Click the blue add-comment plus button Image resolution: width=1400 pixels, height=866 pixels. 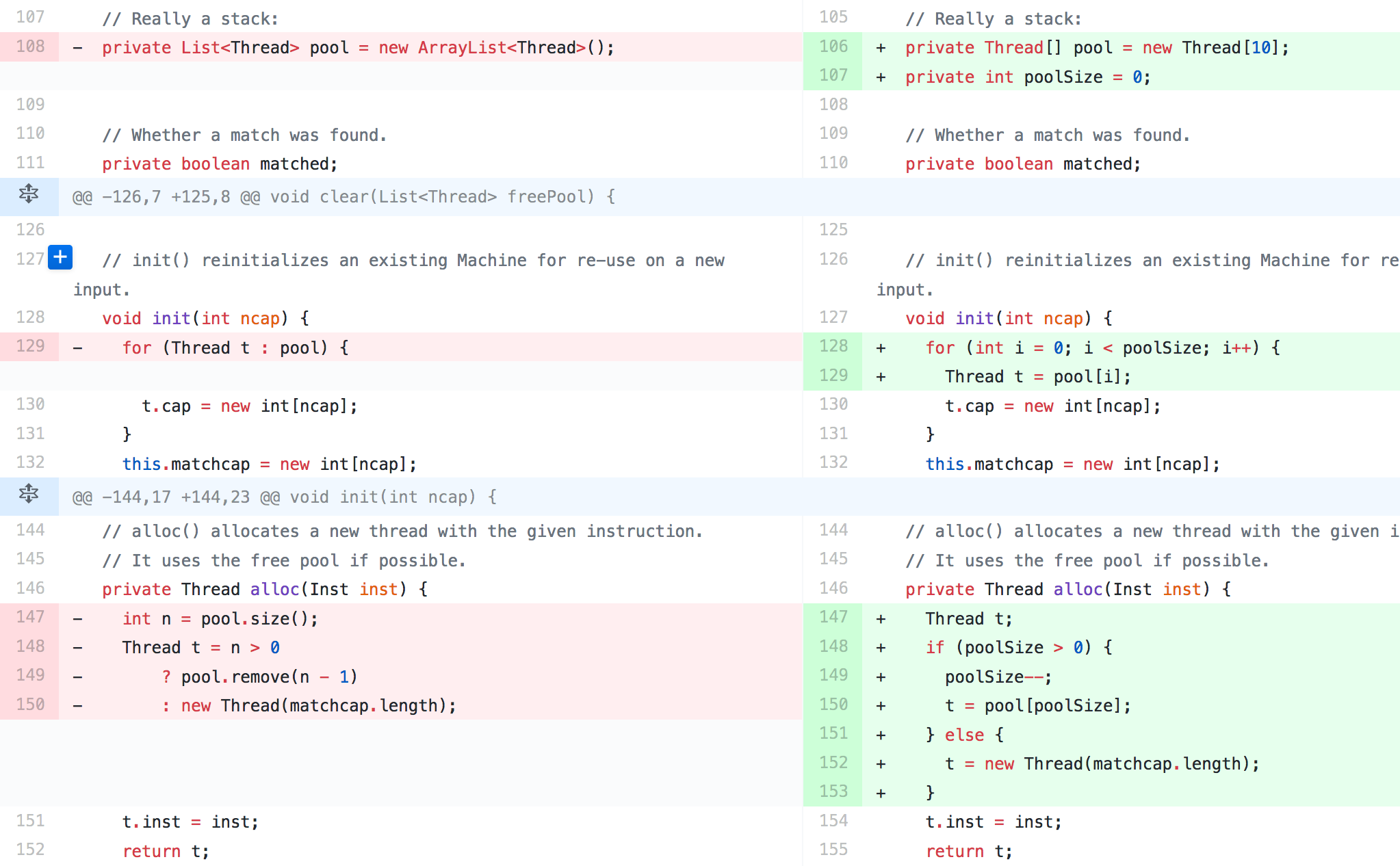click(x=60, y=257)
